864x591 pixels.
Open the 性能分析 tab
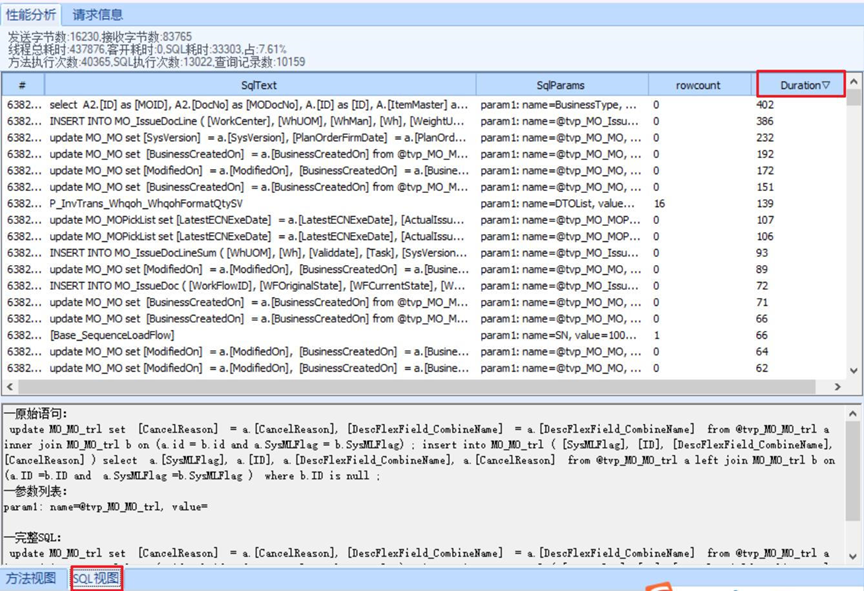(x=32, y=14)
